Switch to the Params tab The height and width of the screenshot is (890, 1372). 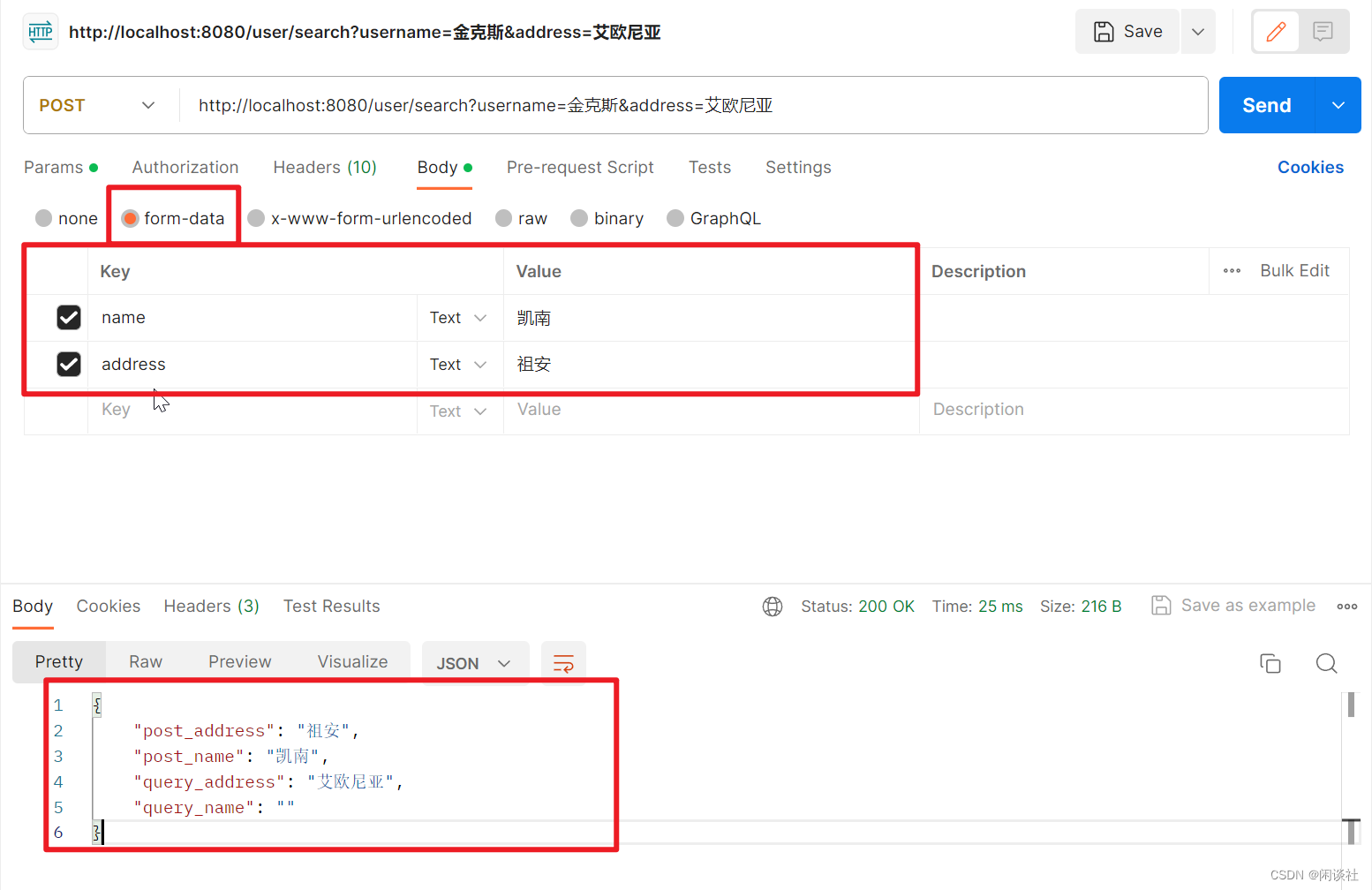pos(60,167)
